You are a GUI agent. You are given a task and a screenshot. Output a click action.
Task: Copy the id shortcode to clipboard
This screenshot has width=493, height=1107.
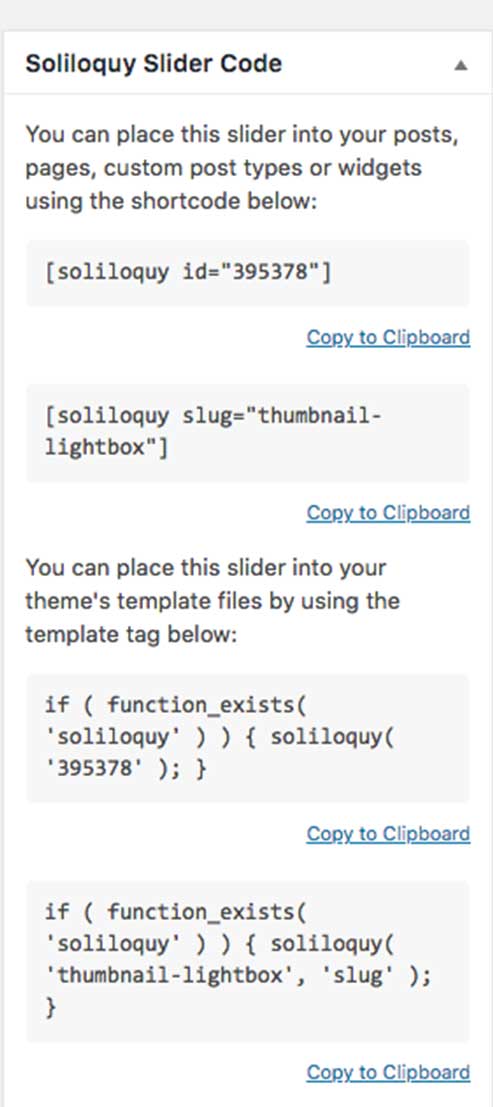tap(388, 337)
